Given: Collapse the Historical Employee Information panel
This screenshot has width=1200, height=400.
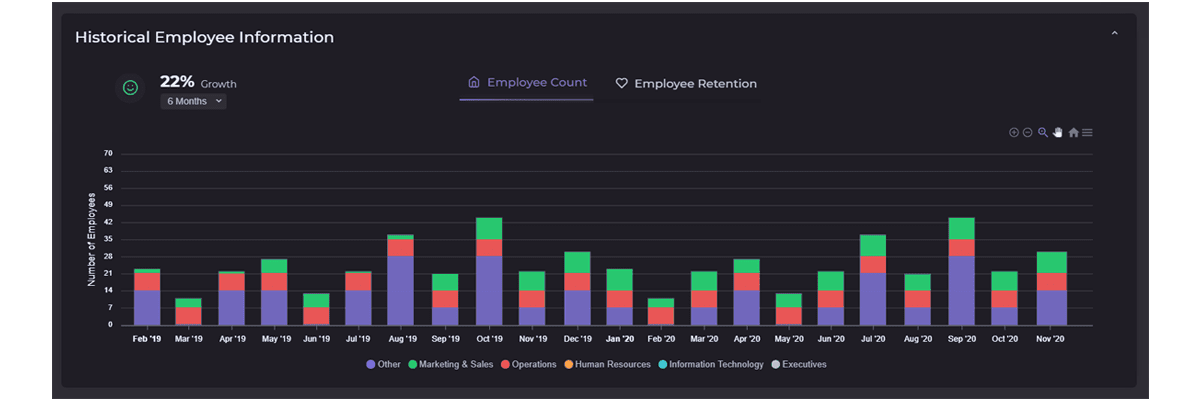Looking at the screenshot, I should tap(1114, 34).
